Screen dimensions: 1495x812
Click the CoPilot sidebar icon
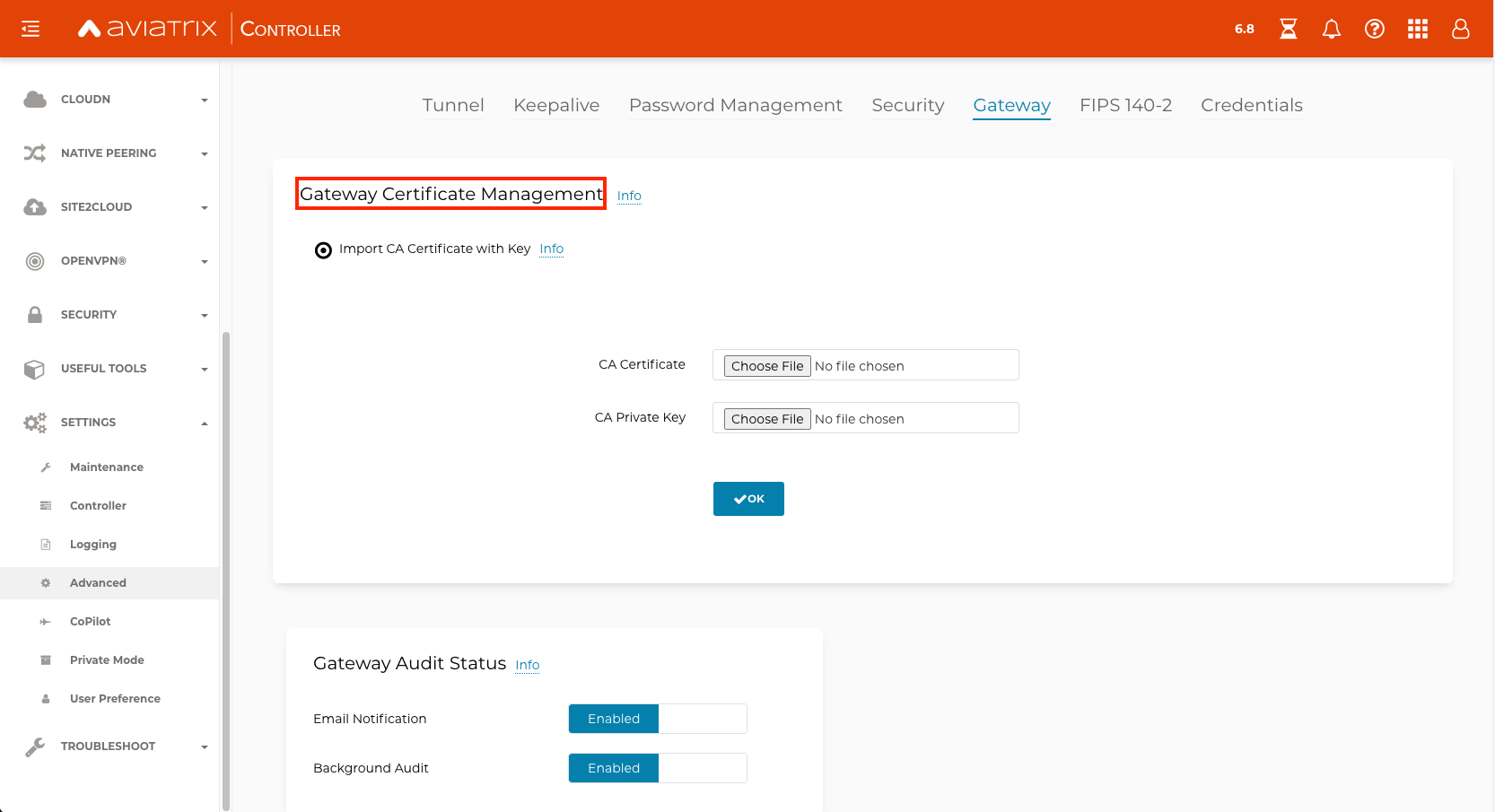pos(46,622)
